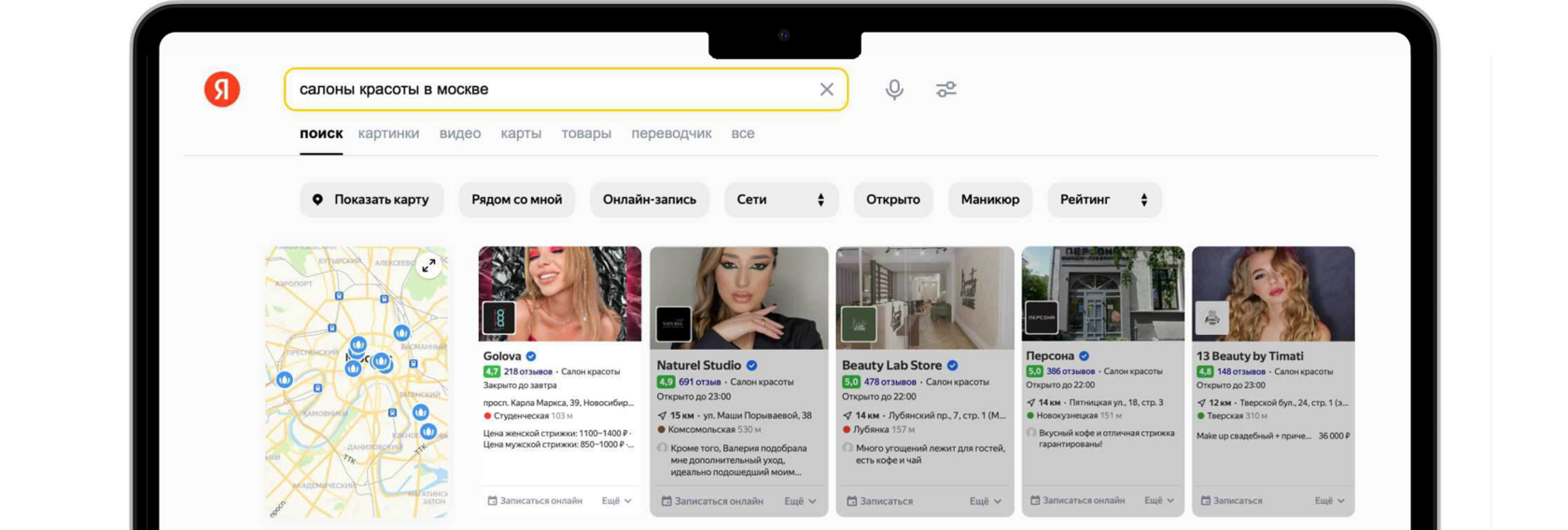Click the Персона verified badge
Image resolution: width=1568 pixels, height=530 pixels.
(x=1084, y=356)
